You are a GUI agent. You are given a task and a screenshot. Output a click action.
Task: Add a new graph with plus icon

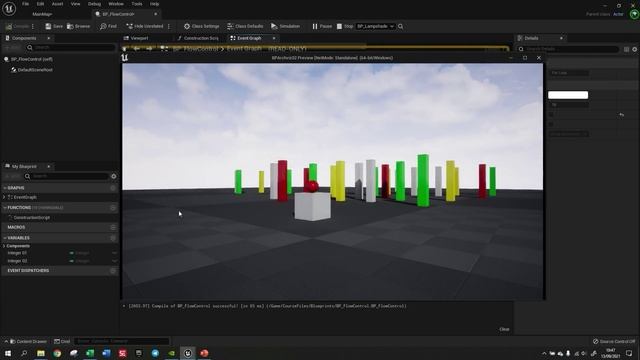pyautogui.click(x=113, y=188)
